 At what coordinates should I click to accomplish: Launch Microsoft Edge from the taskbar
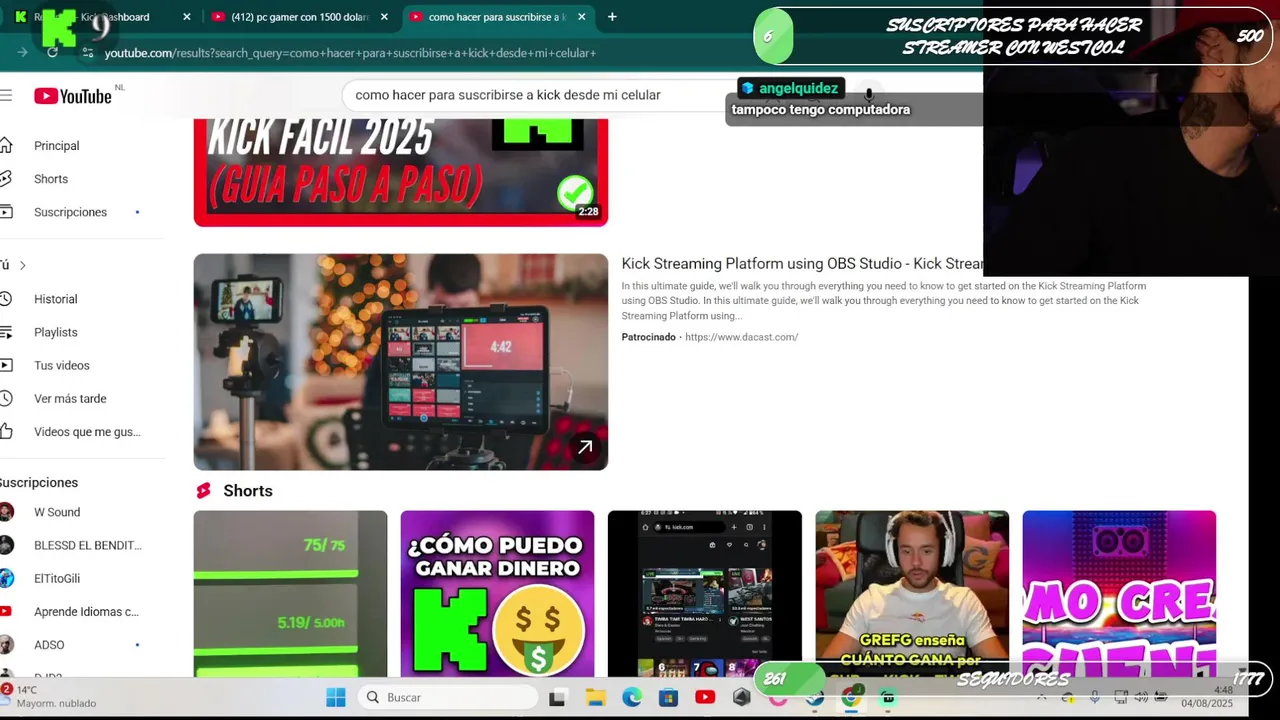click(632, 697)
